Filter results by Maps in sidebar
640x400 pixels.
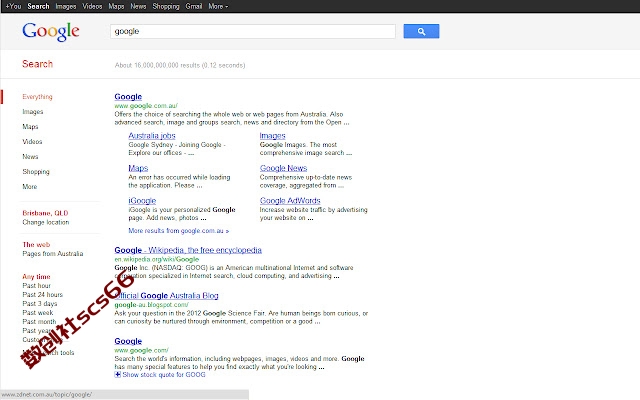click(x=30, y=127)
